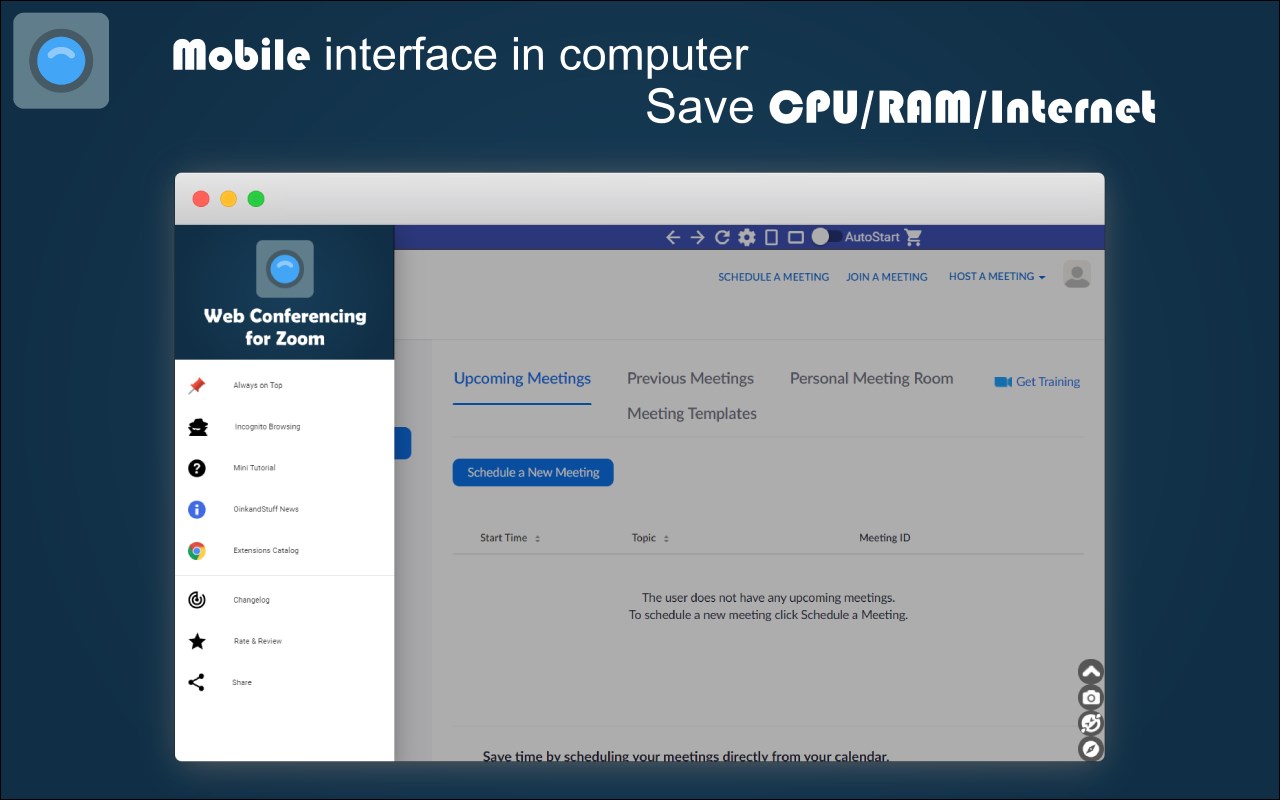Select Incognito Browsing menu entry
Viewport: 1280px width, 800px height.
click(267, 427)
